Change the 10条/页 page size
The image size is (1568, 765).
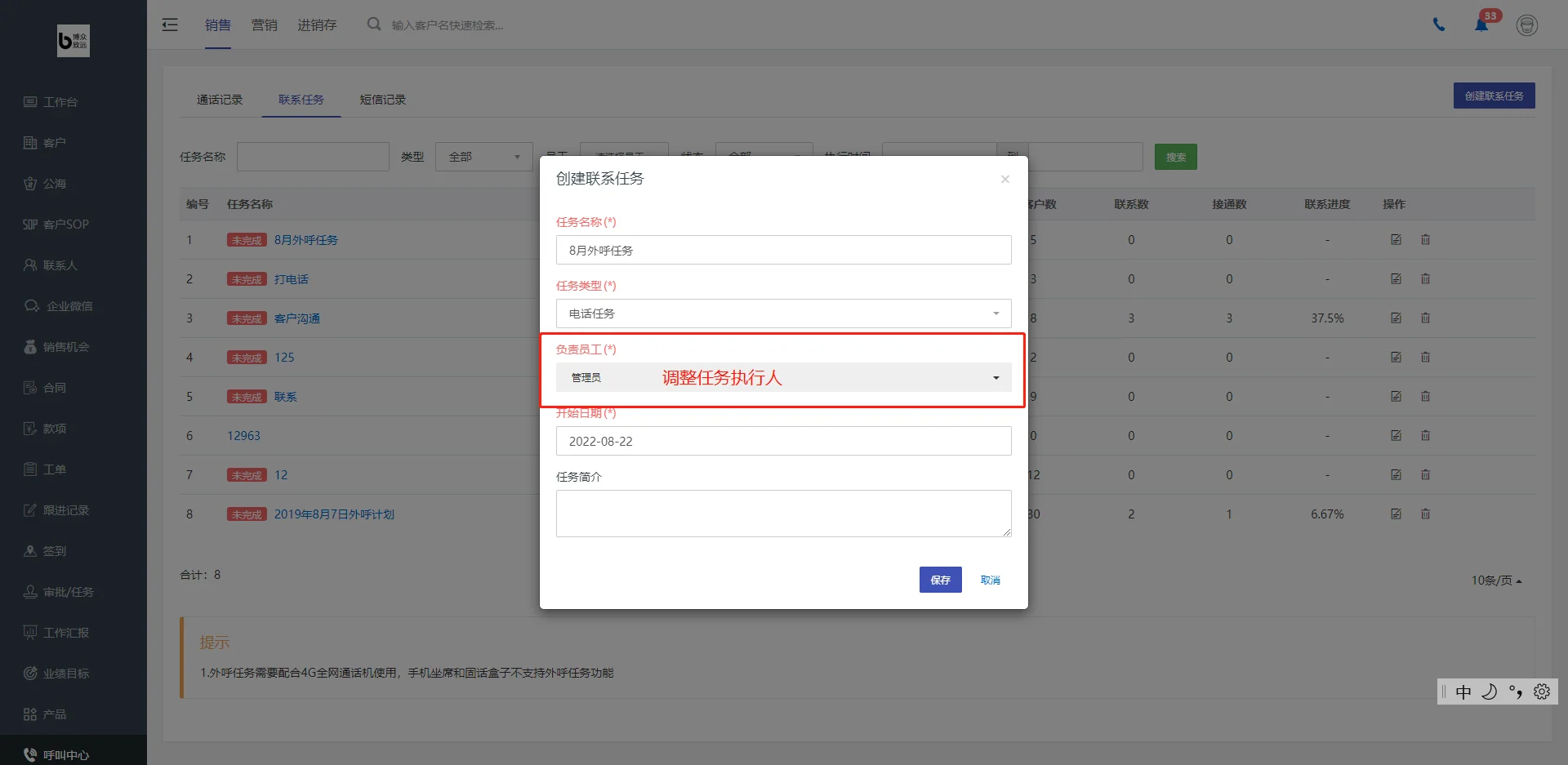click(1496, 580)
